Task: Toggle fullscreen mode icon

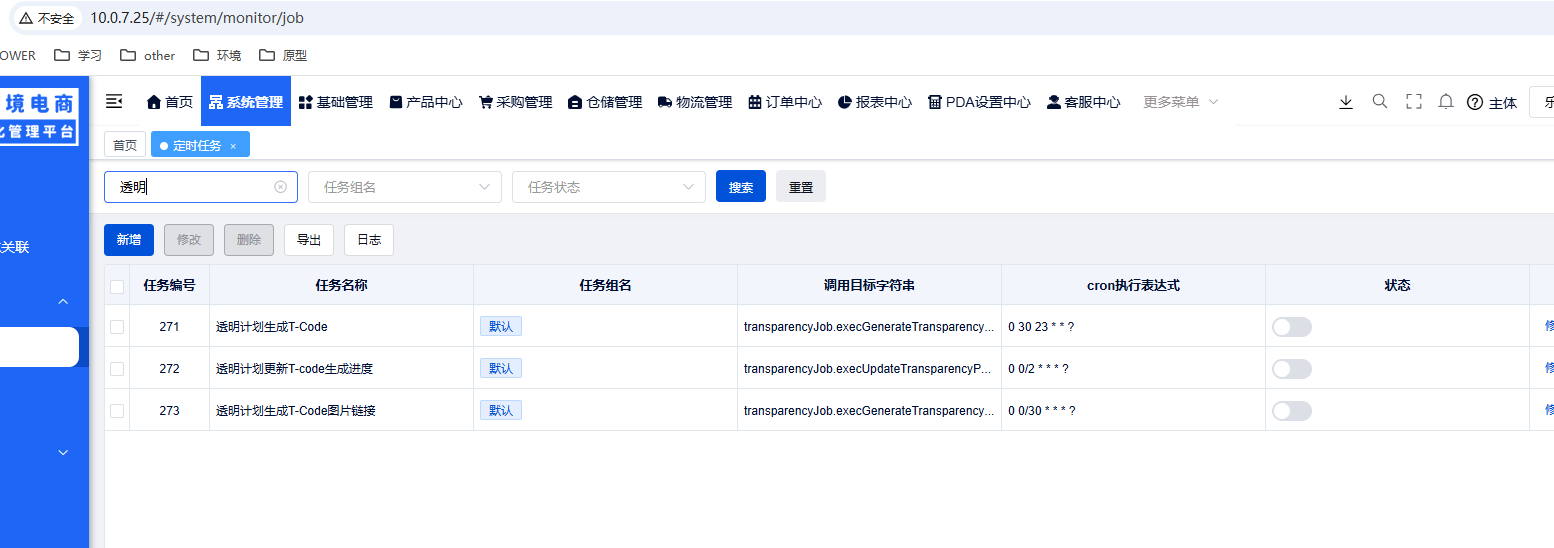Action: 1413,101
